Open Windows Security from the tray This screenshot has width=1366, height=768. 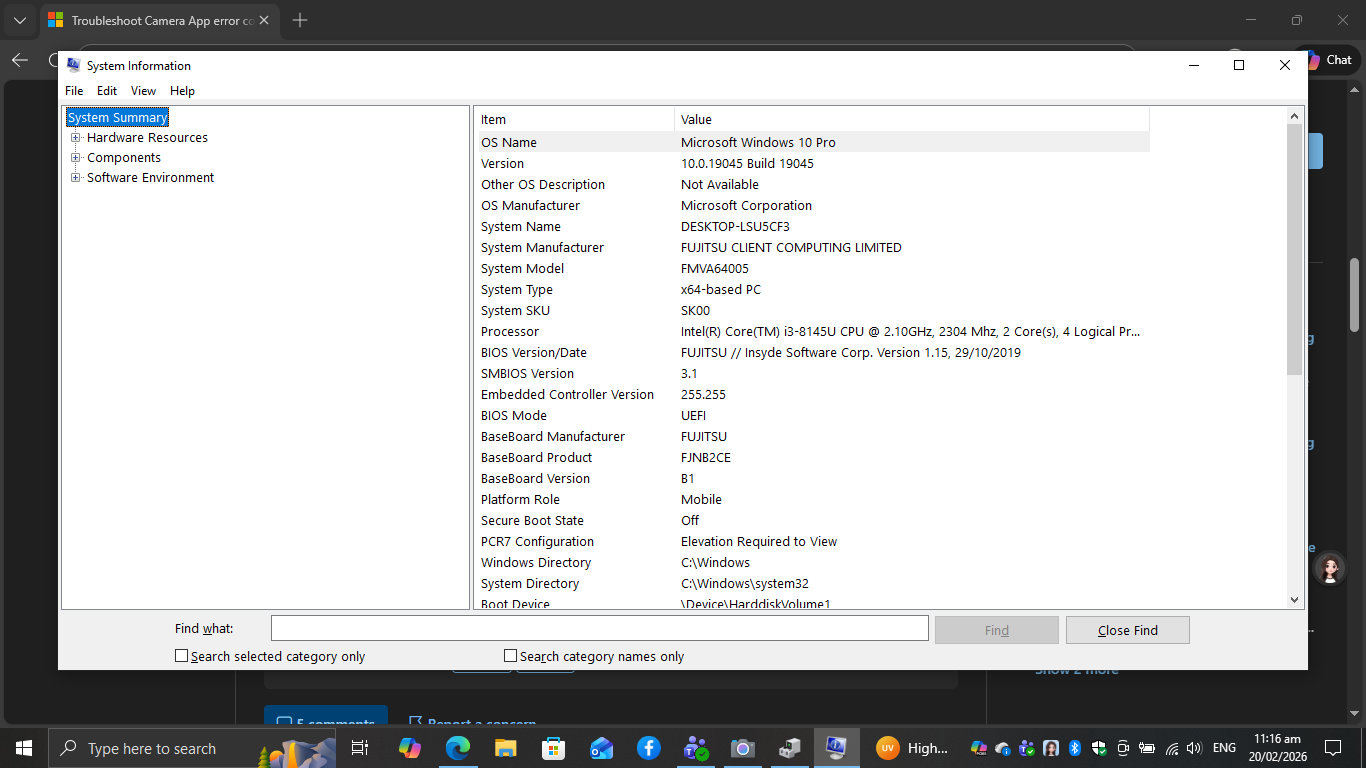pyautogui.click(x=1099, y=748)
